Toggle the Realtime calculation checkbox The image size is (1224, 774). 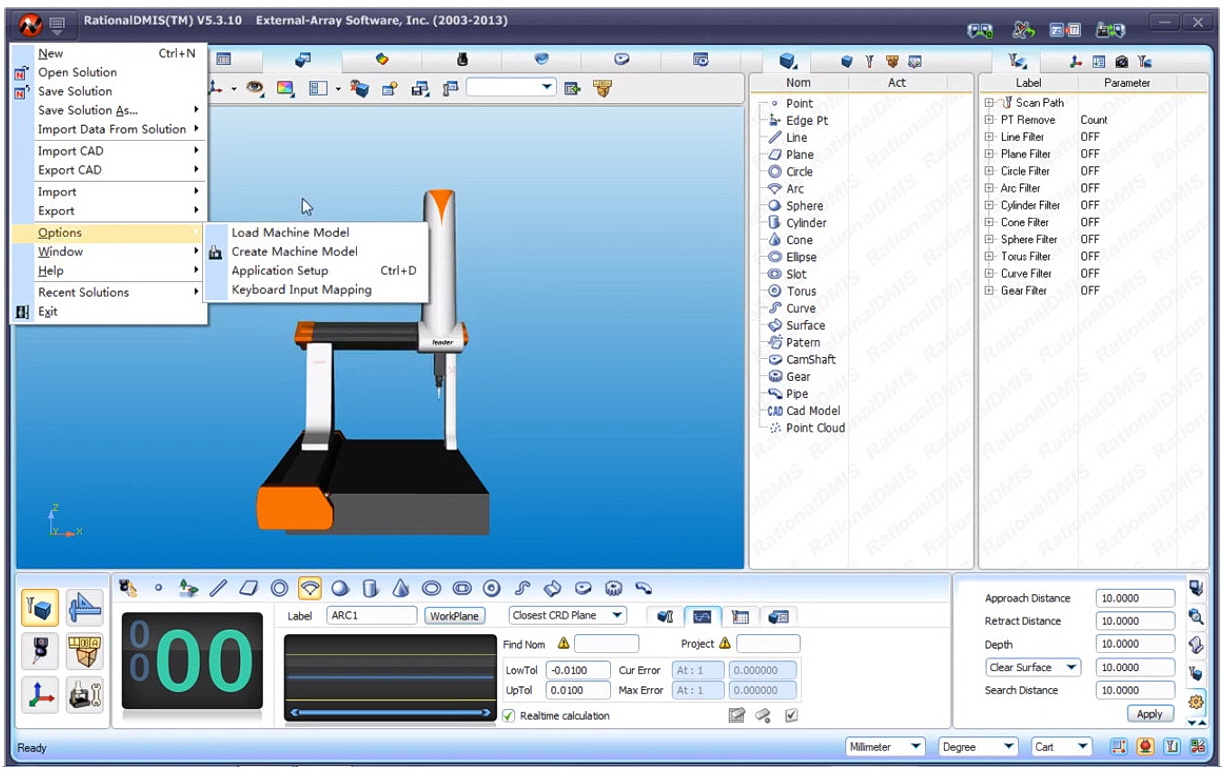pos(509,716)
